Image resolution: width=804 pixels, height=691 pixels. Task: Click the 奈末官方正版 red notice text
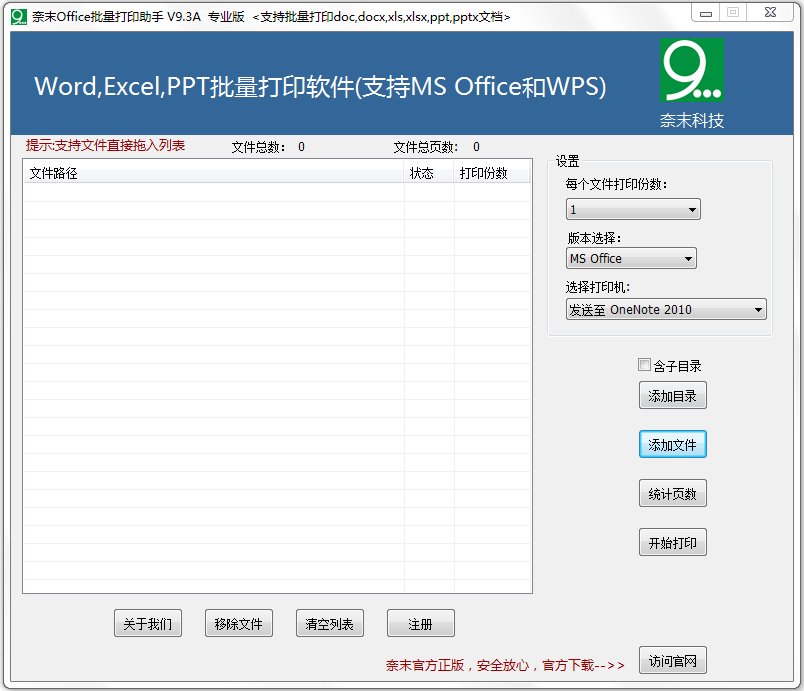click(505, 665)
